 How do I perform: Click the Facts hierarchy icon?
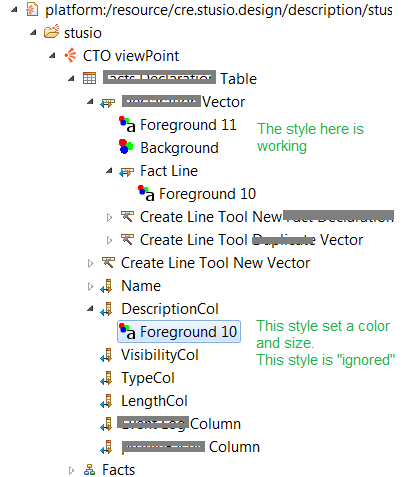click(89, 469)
